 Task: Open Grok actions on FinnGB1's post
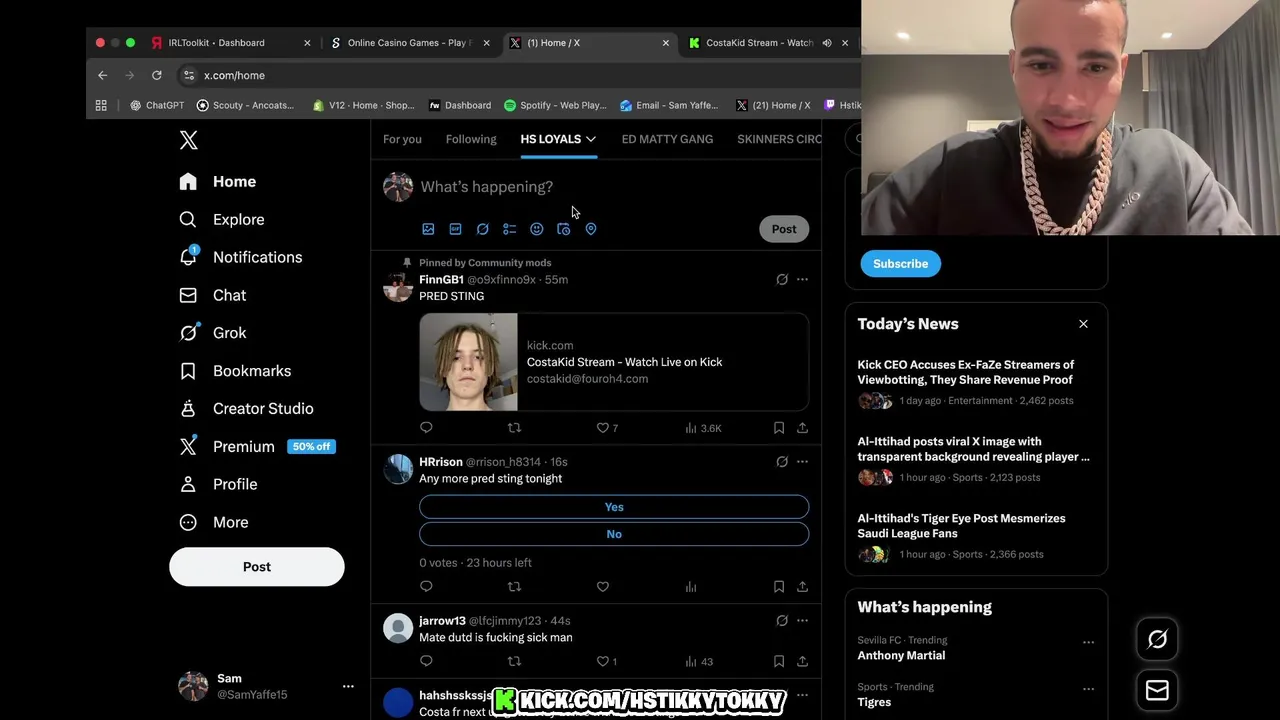pos(782,280)
